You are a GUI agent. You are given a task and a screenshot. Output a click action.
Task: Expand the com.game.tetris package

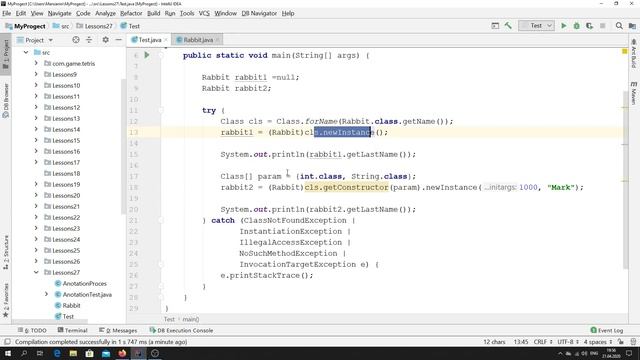(x=36, y=63)
